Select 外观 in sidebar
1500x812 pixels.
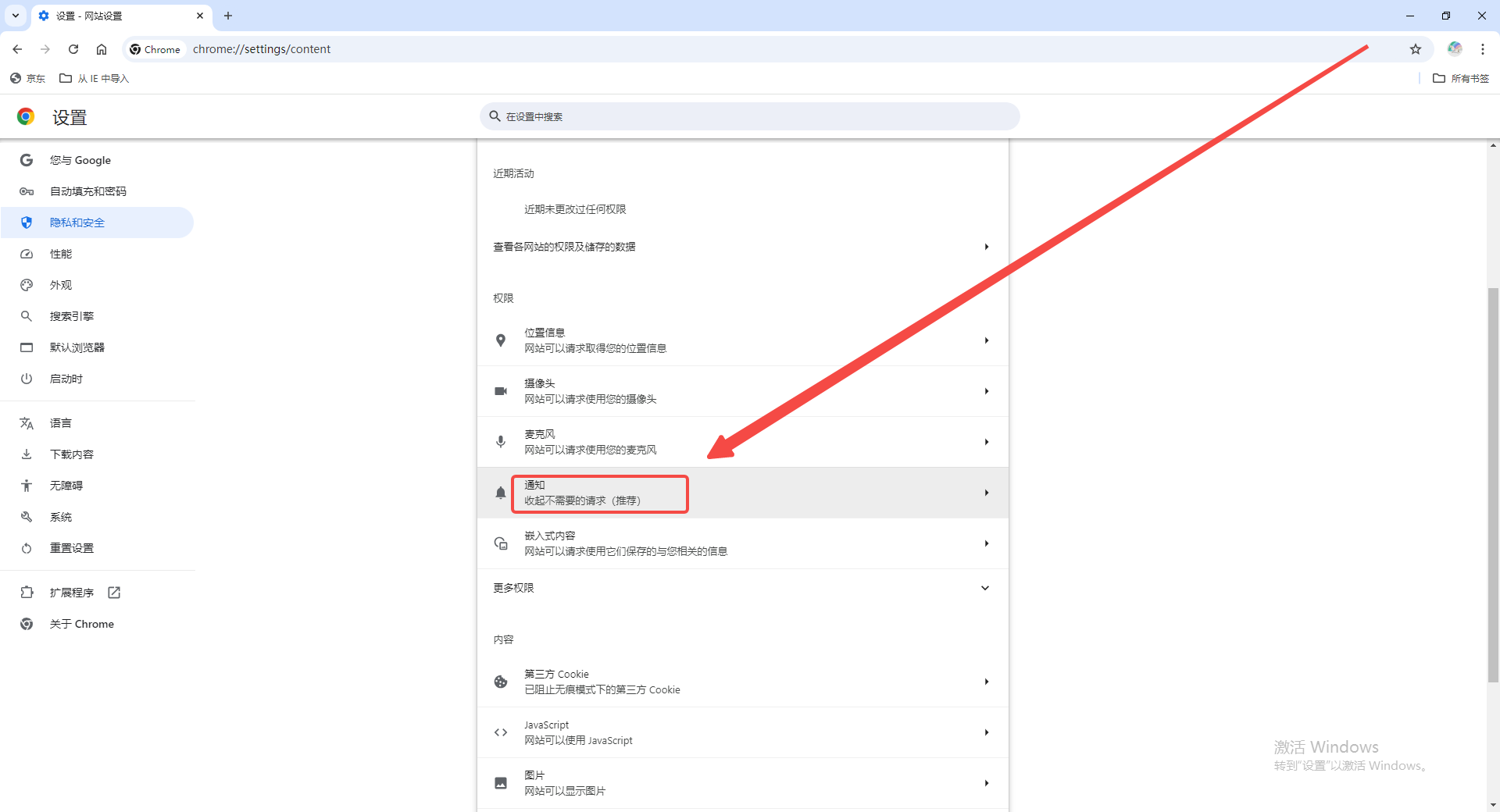61,285
